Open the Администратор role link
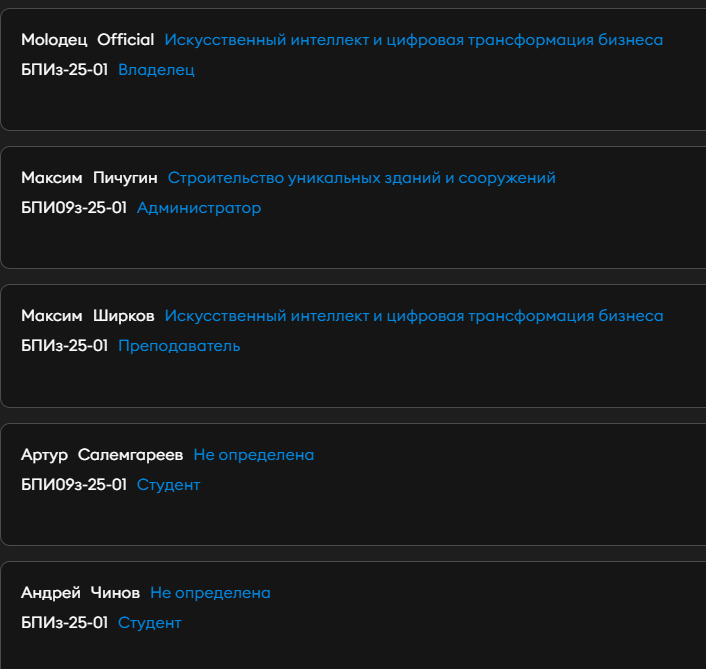 [199, 208]
